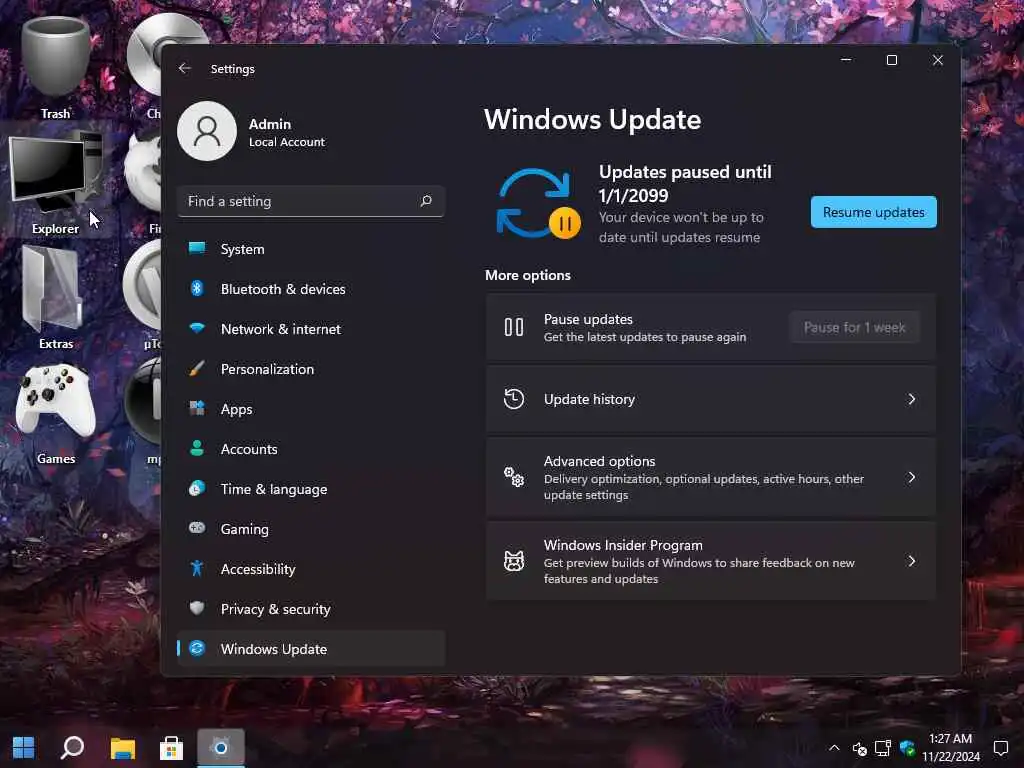The width and height of the screenshot is (1024, 768).
Task: Open Privacy & security settings
Action: (x=311, y=609)
